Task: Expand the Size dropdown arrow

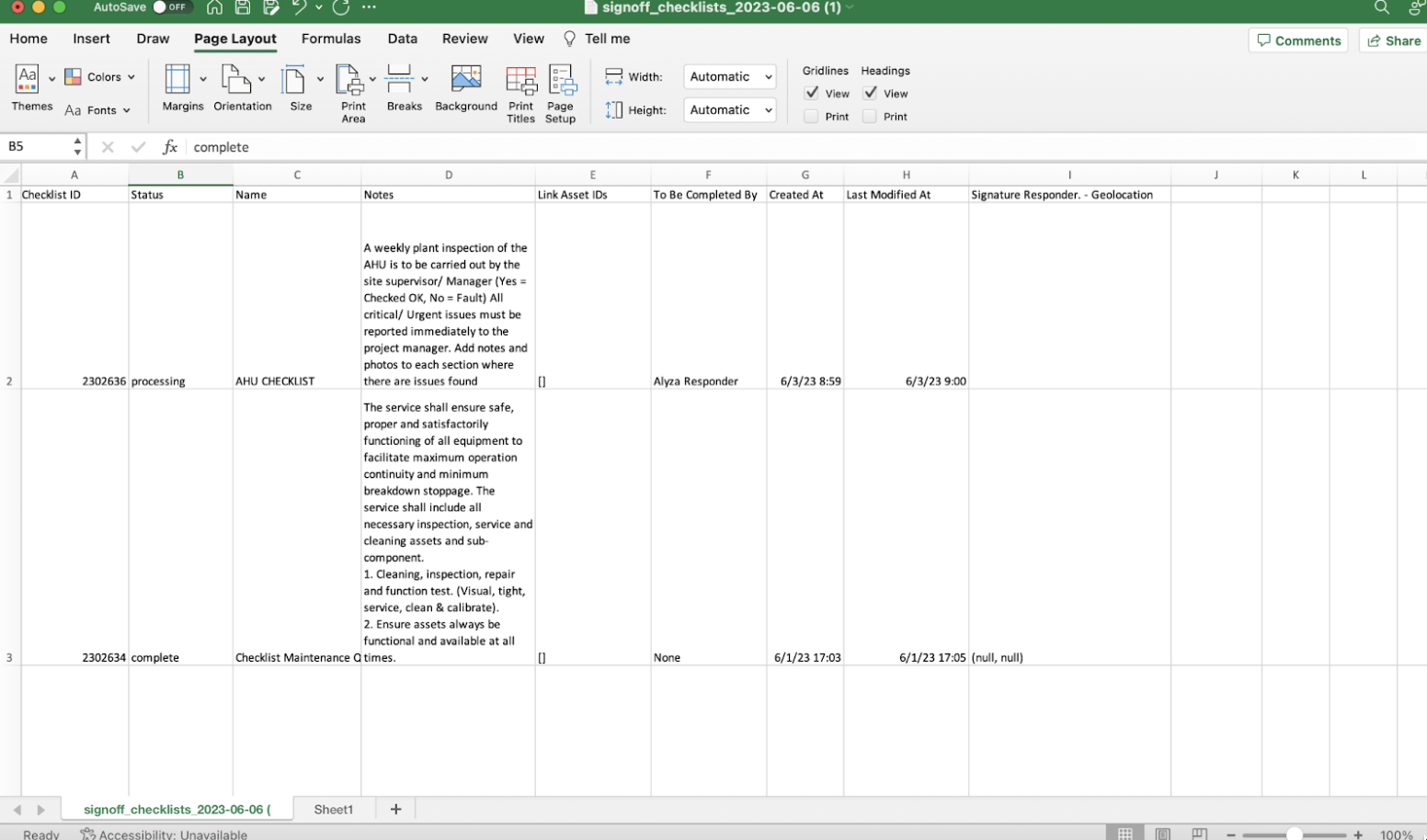Action: 320,79
